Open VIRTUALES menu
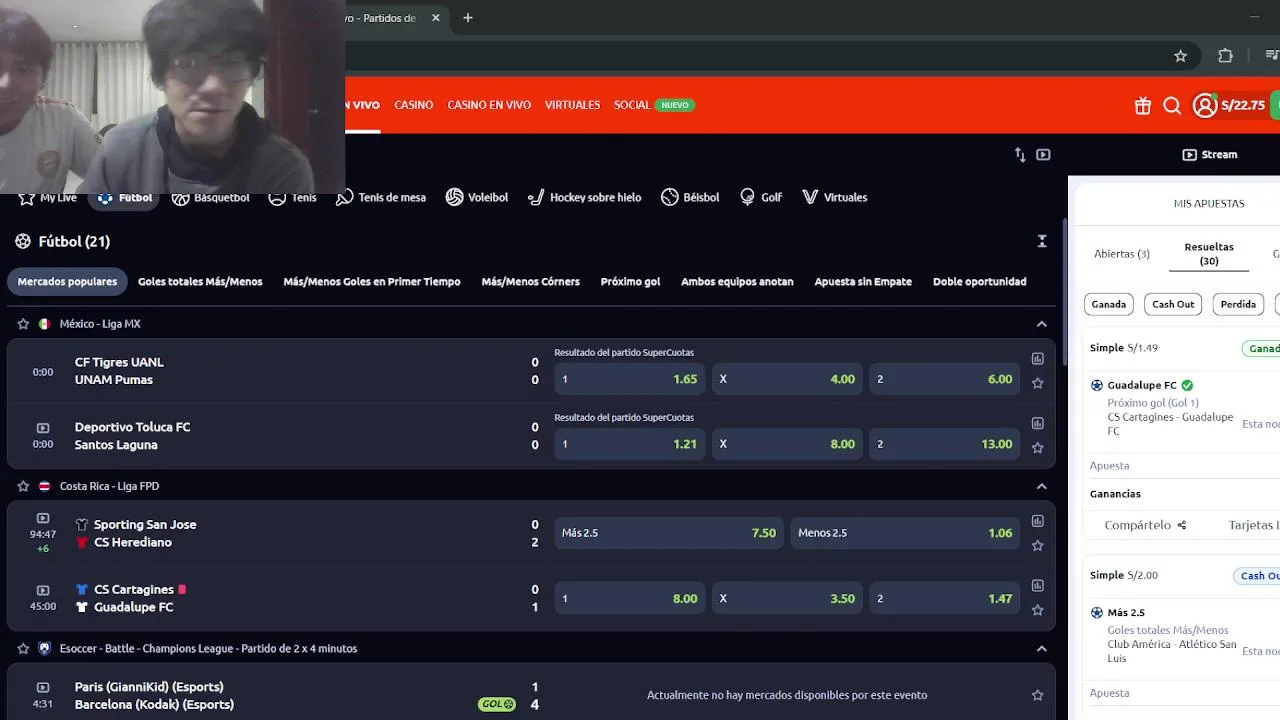Image resolution: width=1280 pixels, height=720 pixels. tap(572, 105)
